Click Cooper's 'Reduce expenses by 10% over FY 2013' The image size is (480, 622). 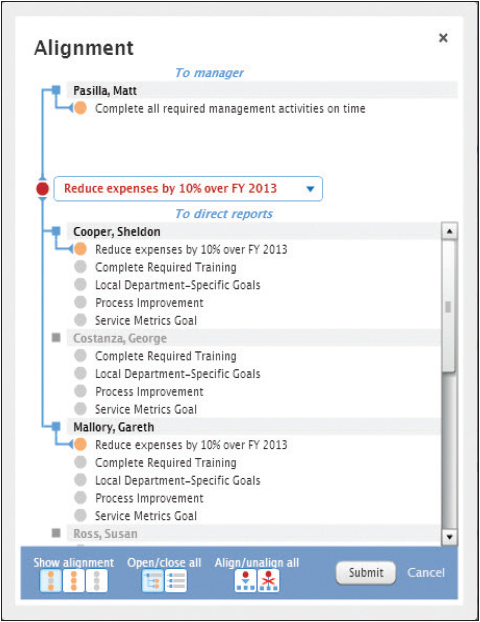pyautogui.click(x=191, y=250)
